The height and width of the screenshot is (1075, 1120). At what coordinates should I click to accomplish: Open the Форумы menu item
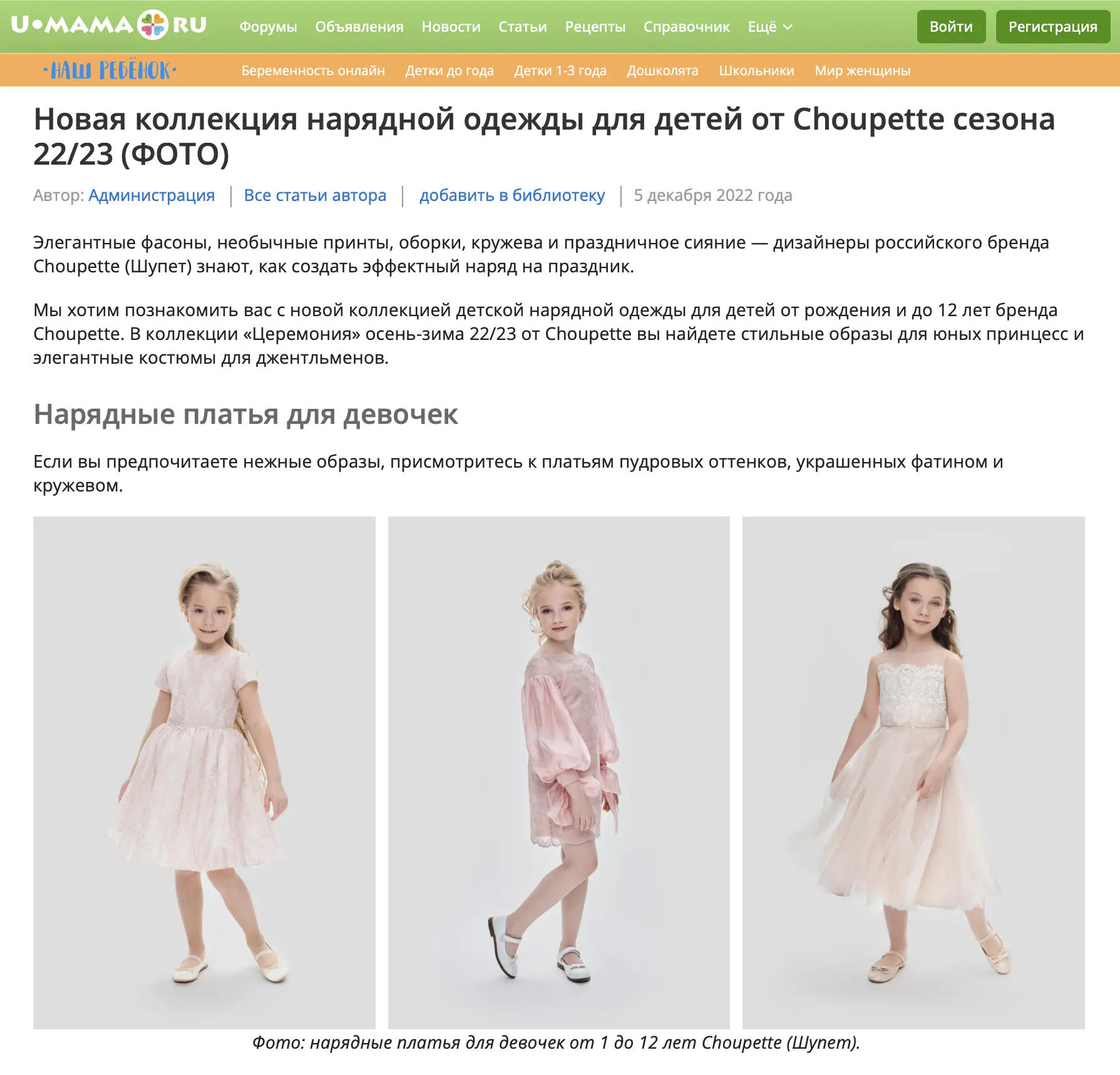tap(268, 27)
